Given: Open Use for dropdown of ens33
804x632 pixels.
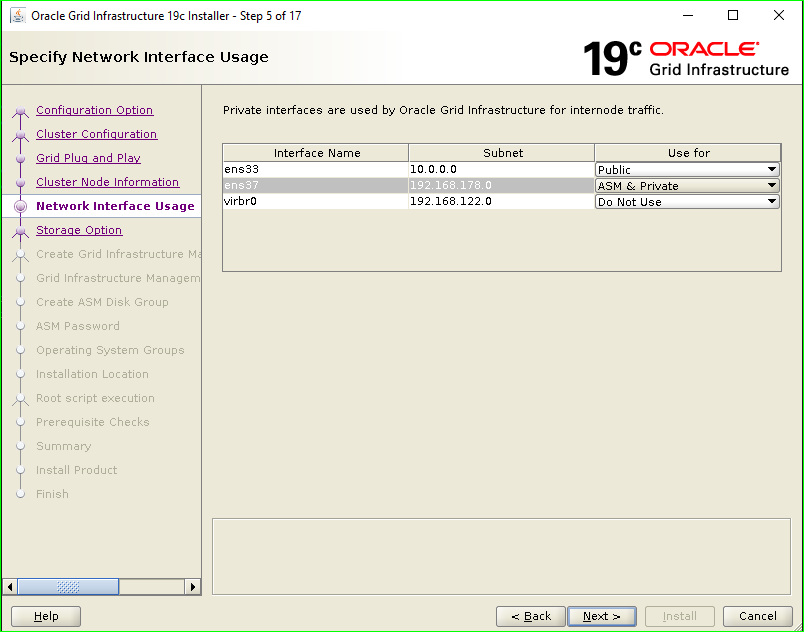Looking at the screenshot, I should 687,170.
